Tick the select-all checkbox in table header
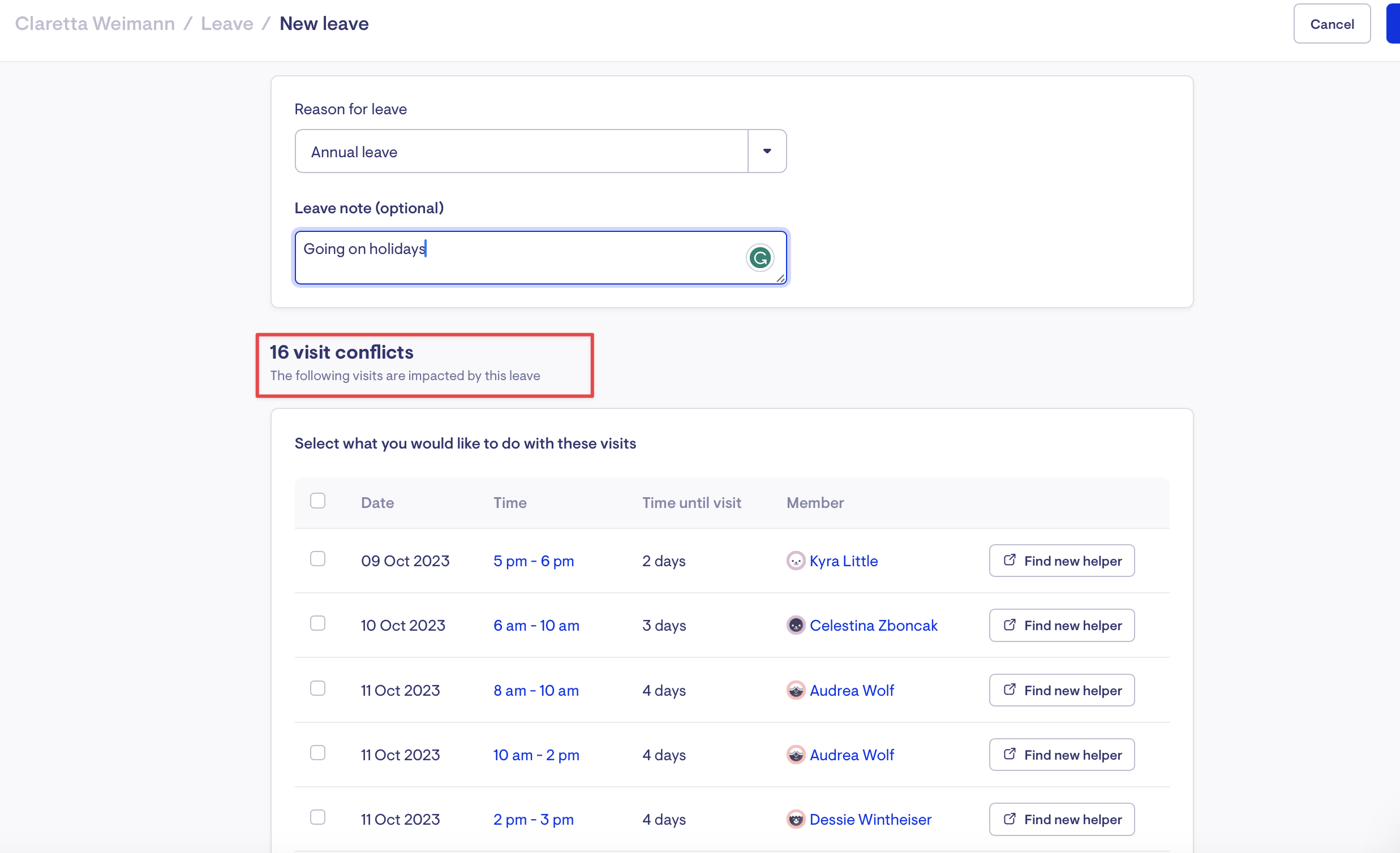This screenshot has width=1400, height=853. [x=317, y=501]
